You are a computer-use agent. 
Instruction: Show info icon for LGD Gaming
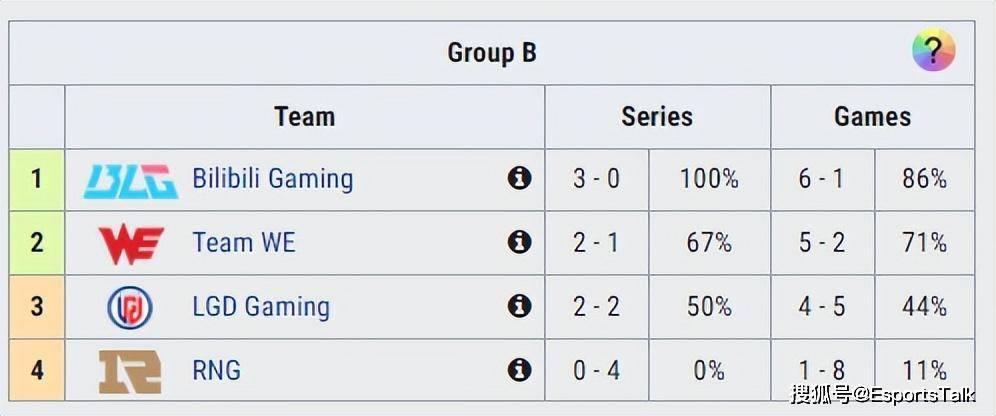(519, 306)
